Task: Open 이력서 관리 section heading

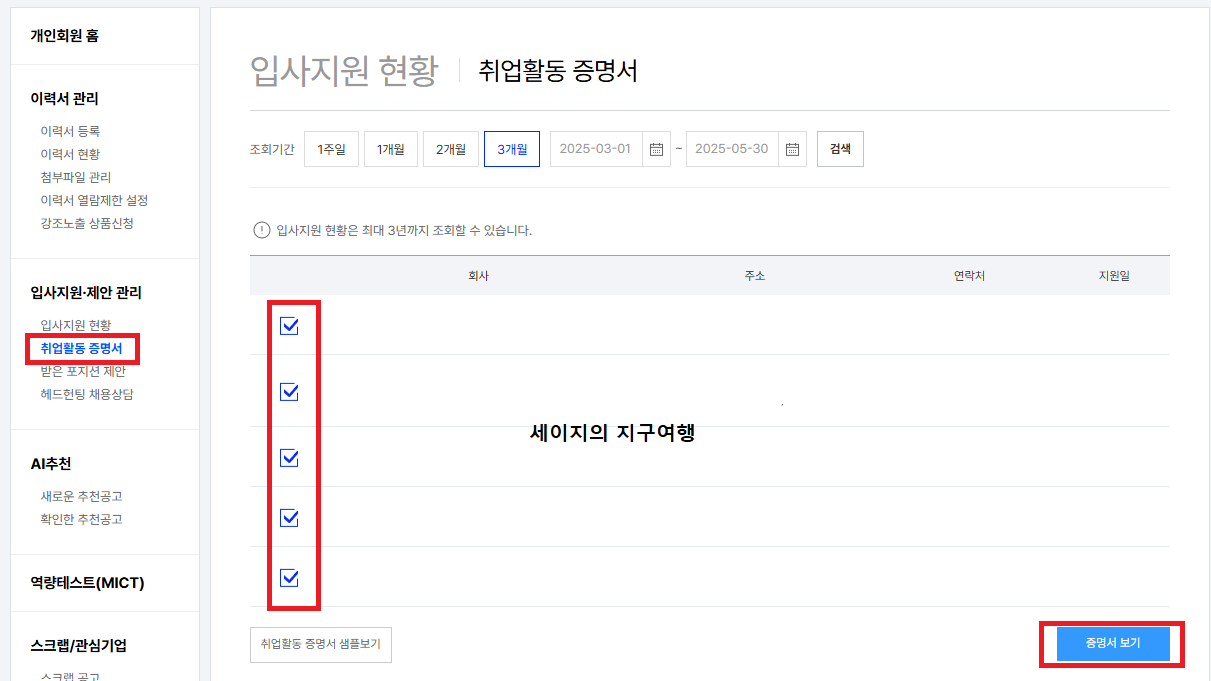Action: (x=64, y=99)
